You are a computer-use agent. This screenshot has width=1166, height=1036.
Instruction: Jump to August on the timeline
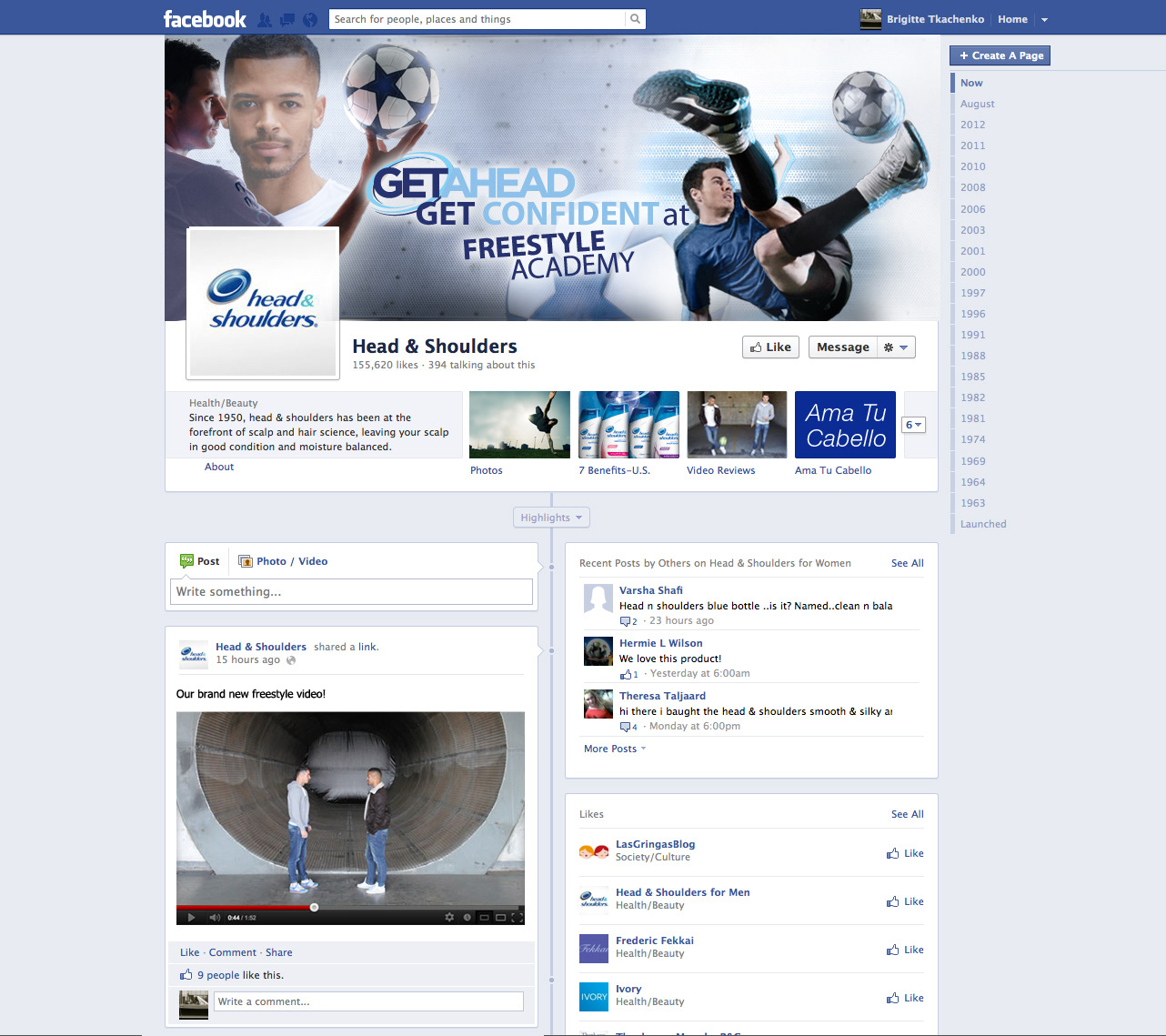pos(978,104)
